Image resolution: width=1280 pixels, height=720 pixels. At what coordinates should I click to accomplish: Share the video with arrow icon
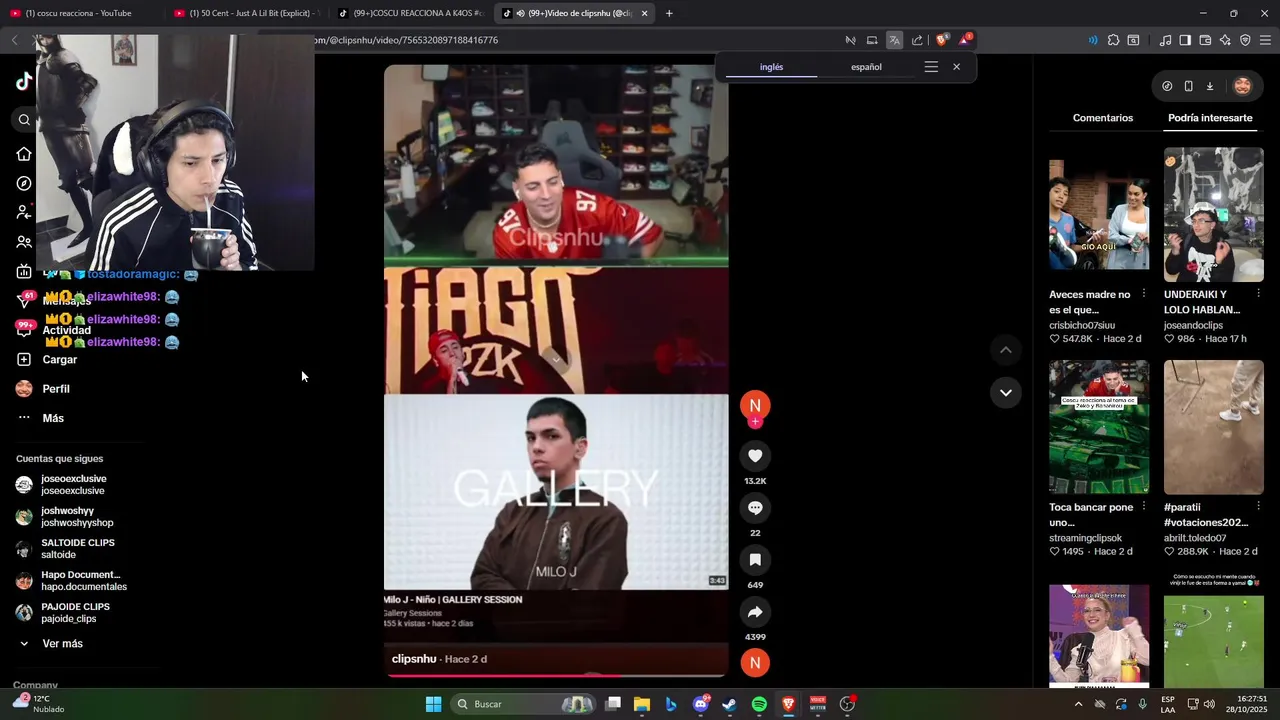tap(755, 612)
